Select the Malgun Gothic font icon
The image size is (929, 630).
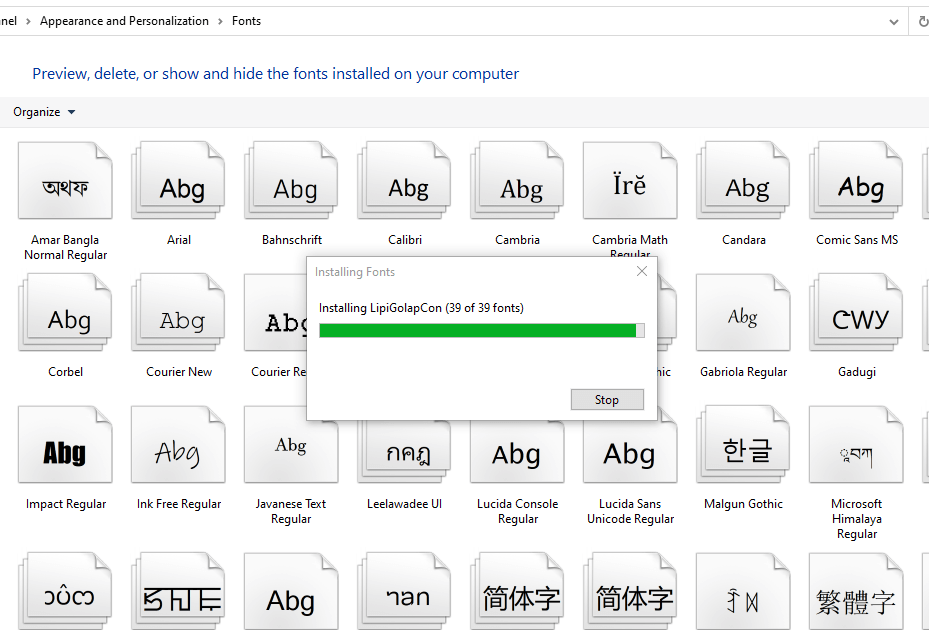744,446
